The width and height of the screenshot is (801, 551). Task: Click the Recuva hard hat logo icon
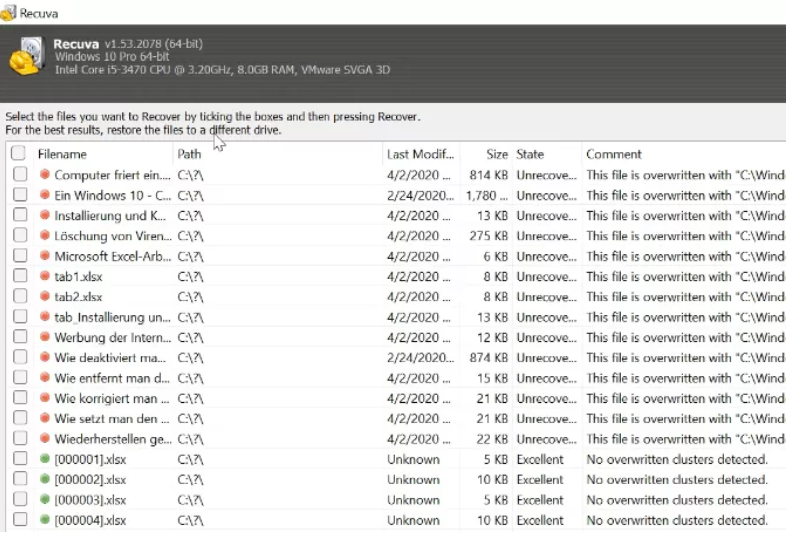[x=27, y=56]
